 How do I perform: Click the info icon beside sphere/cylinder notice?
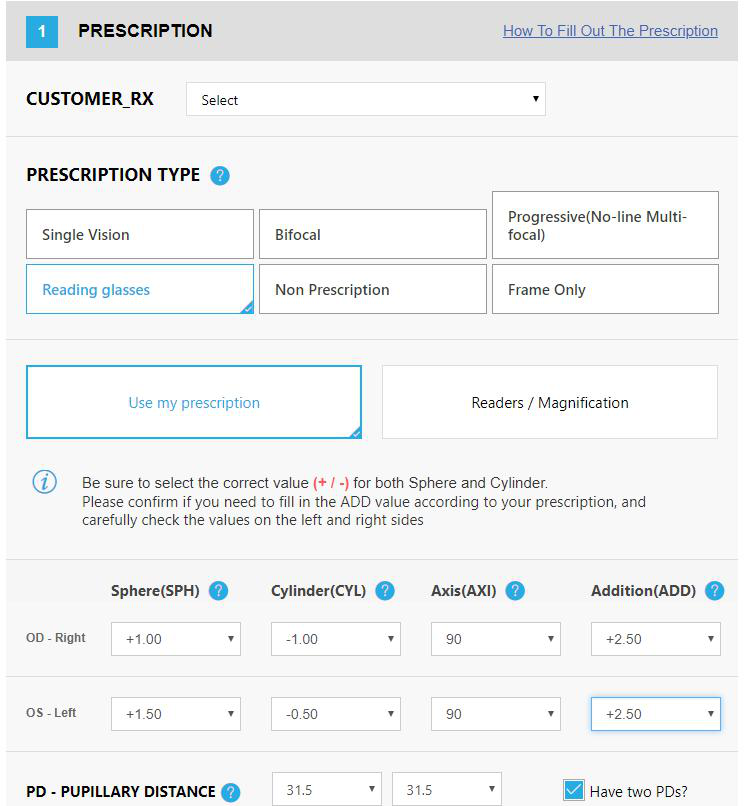[x=45, y=482]
